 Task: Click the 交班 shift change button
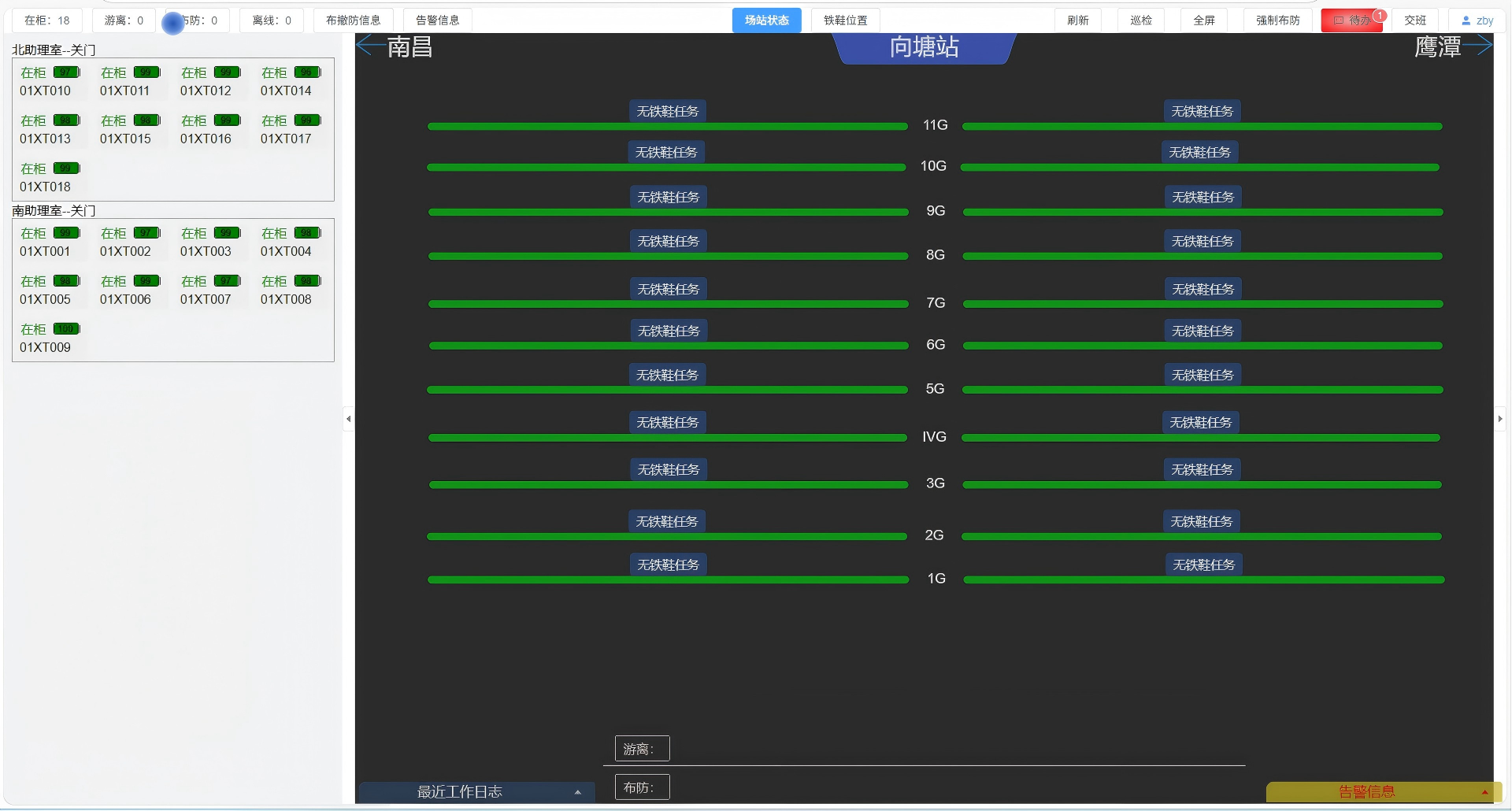tap(1415, 20)
